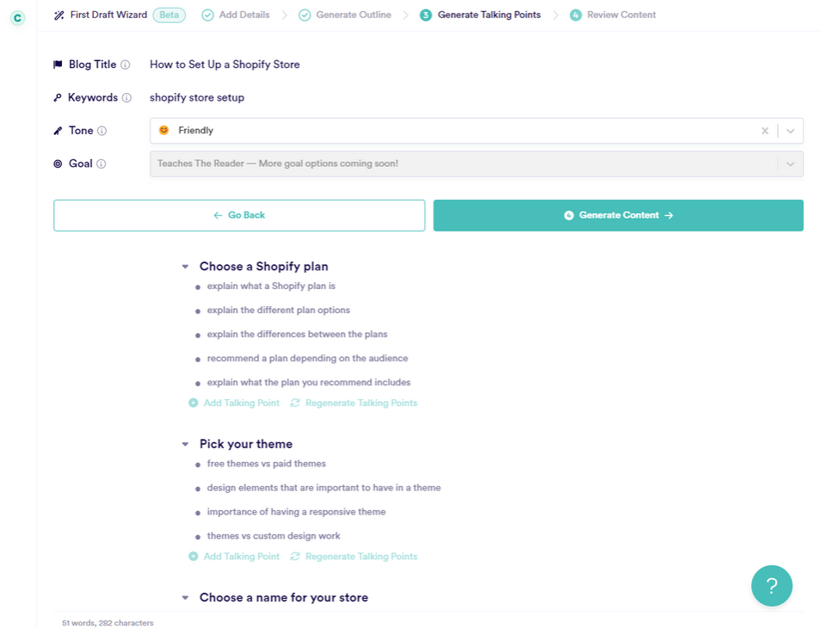Click the Choose a name for your store heading

tap(283, 598)
